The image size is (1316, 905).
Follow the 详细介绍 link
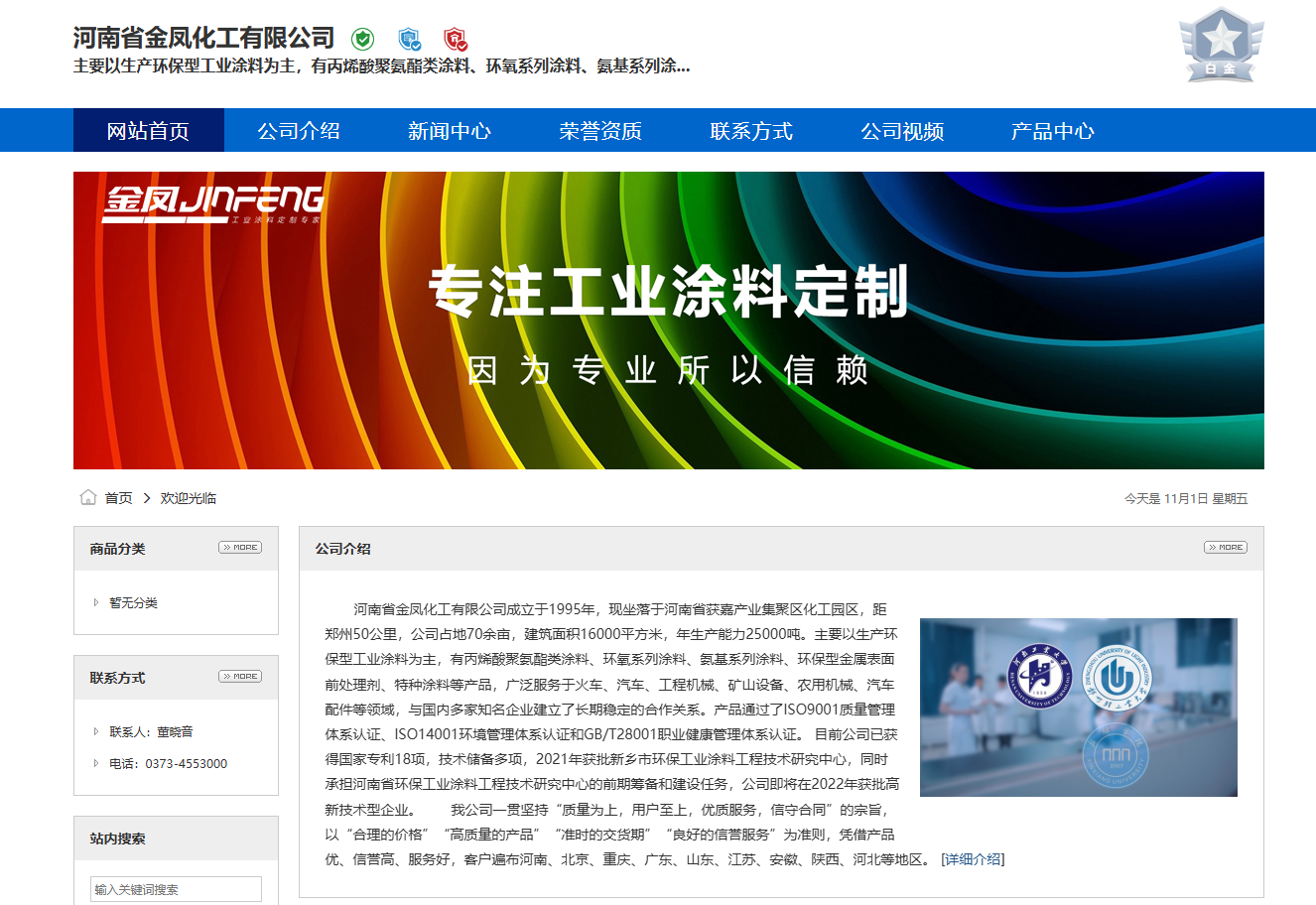pyautogui.click(x=973, y=859)
